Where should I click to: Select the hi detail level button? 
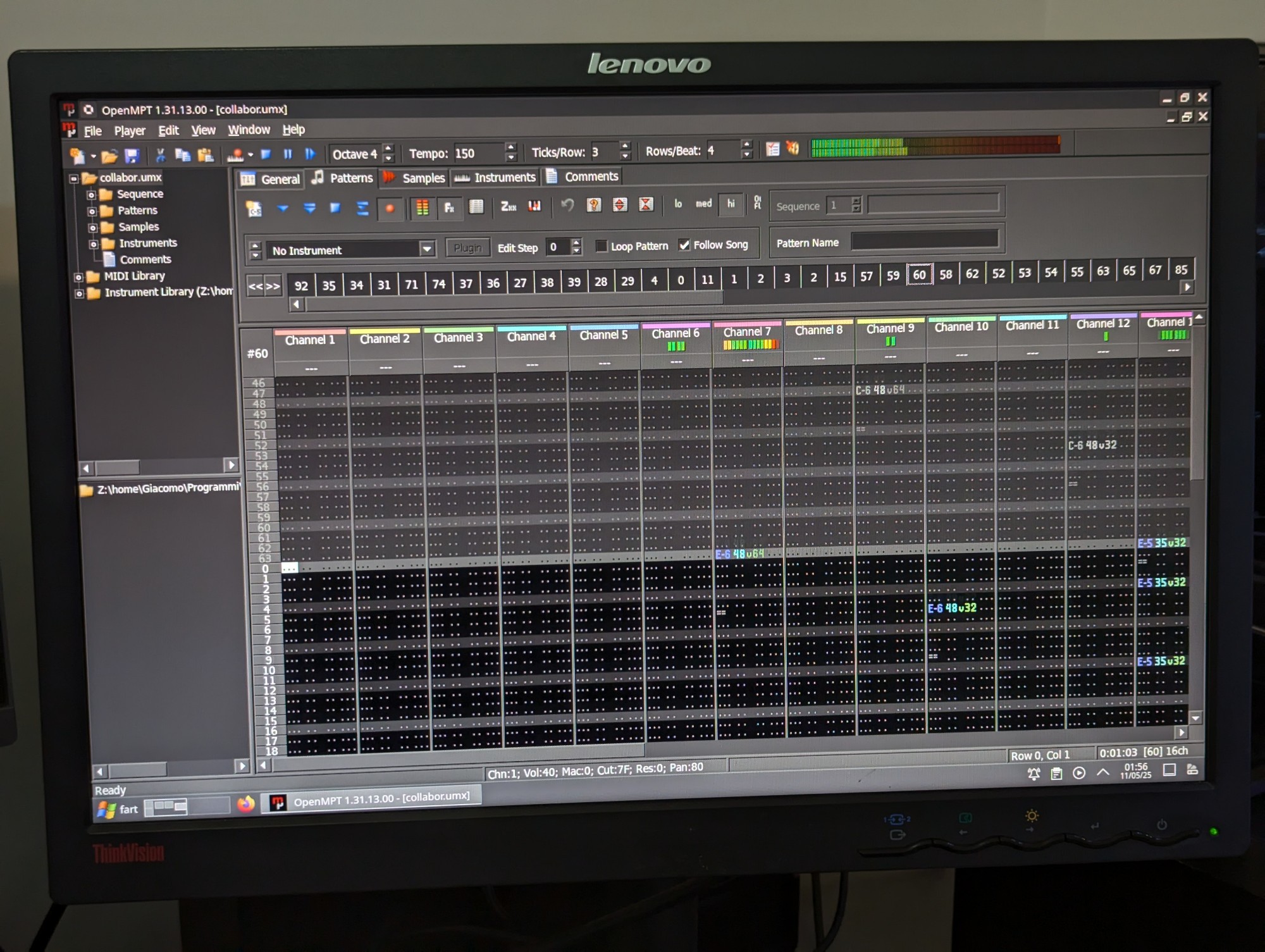[731, 204]
